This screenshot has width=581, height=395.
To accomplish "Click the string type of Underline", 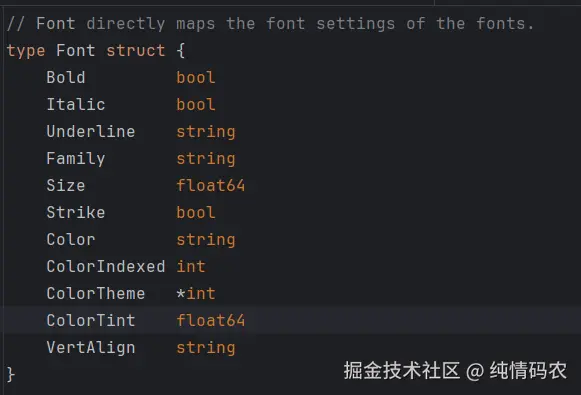I will pos(206,132).
